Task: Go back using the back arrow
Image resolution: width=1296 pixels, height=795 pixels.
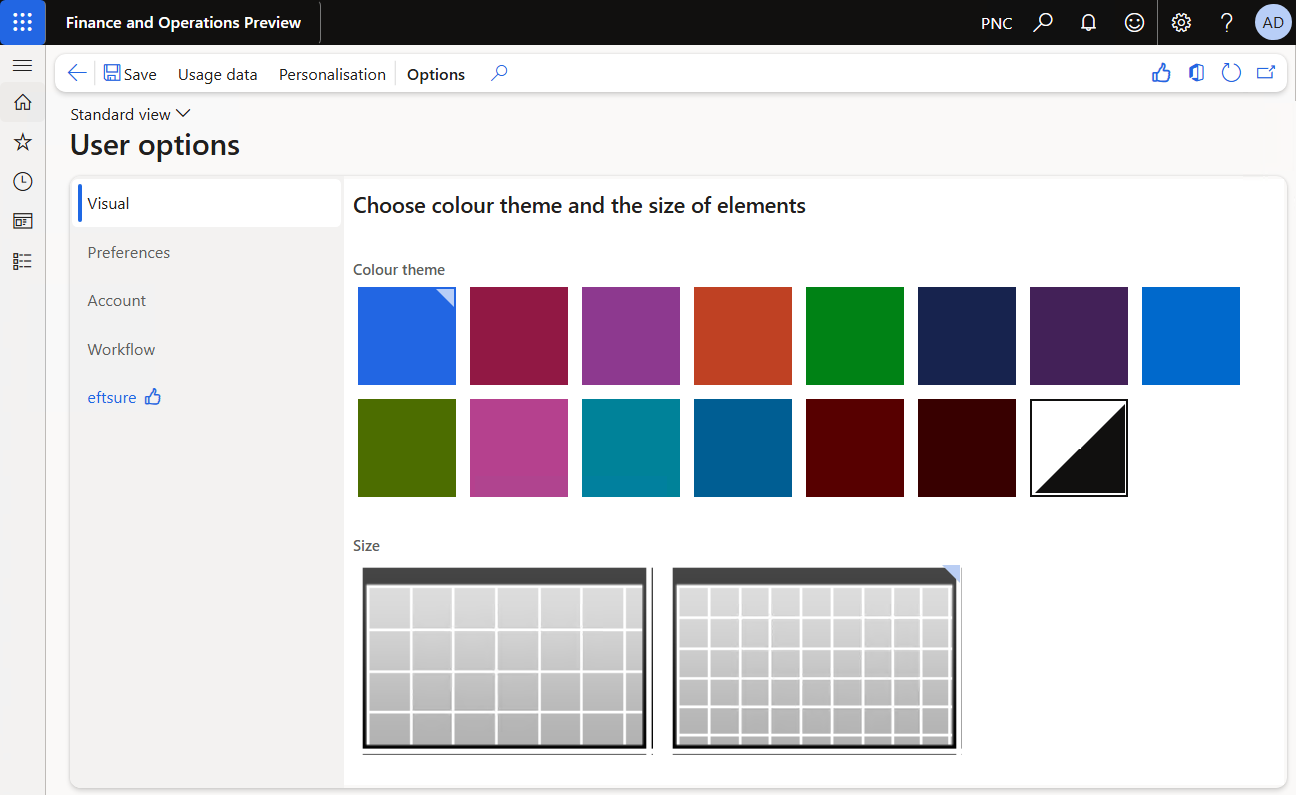Action: coord(77,73)
